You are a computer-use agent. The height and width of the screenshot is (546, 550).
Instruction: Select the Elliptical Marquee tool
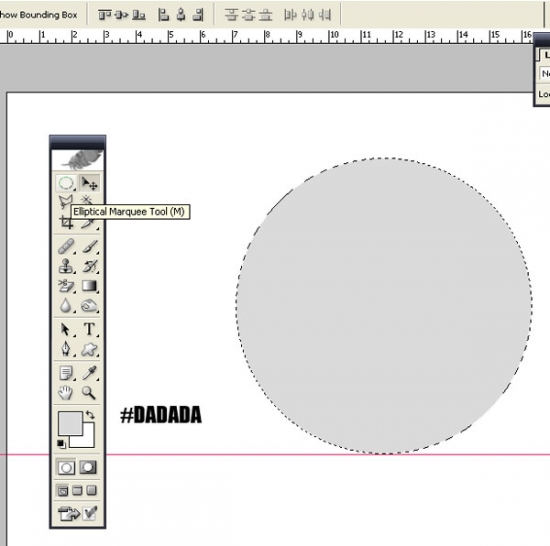click(x=66, y=183)
